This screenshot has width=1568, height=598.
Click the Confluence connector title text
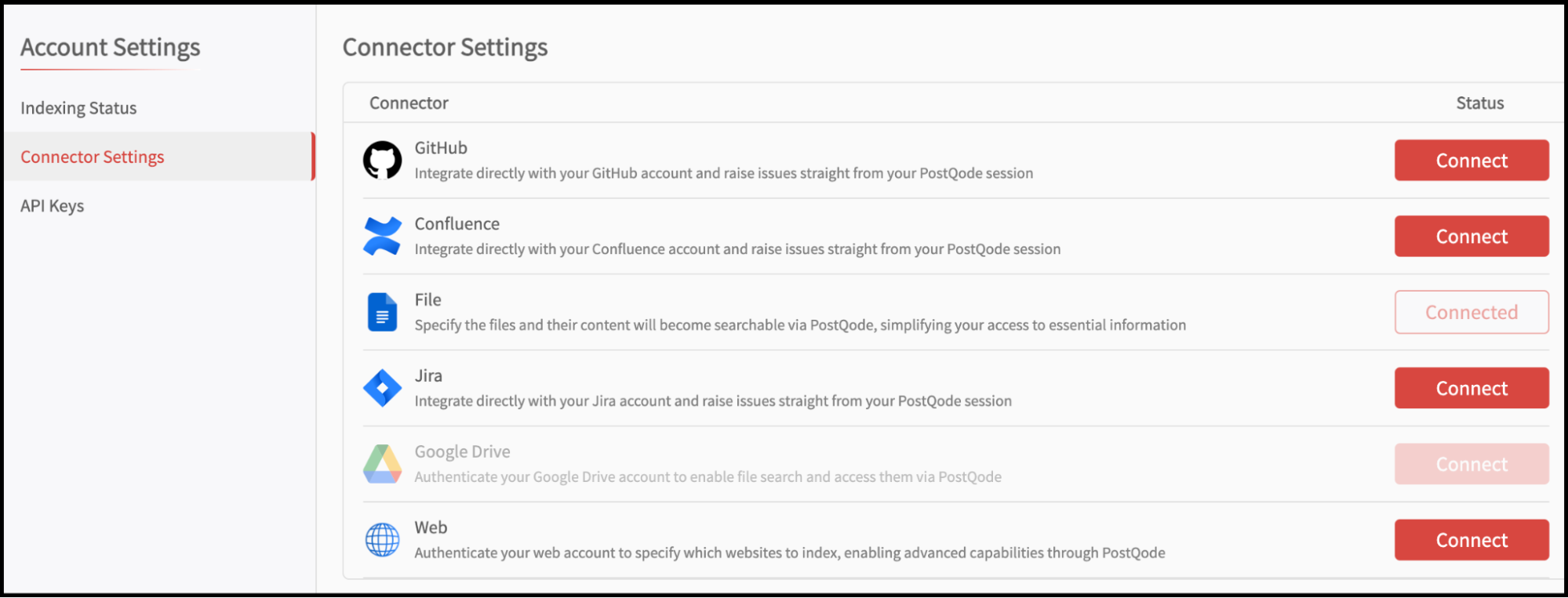click(x=457, y=224)
